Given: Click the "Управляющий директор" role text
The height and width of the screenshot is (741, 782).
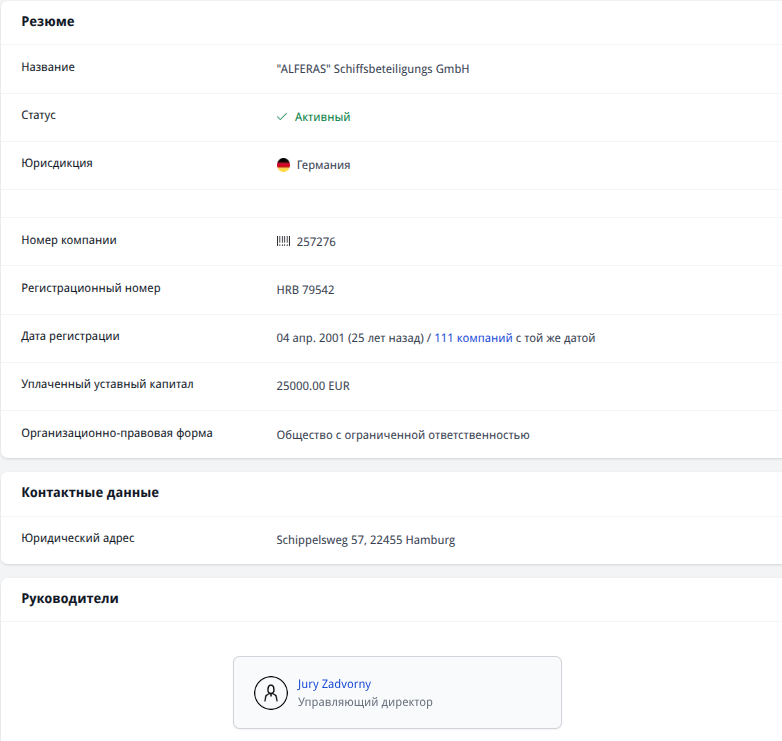Looking at the screenshot, I should point(365,702).
